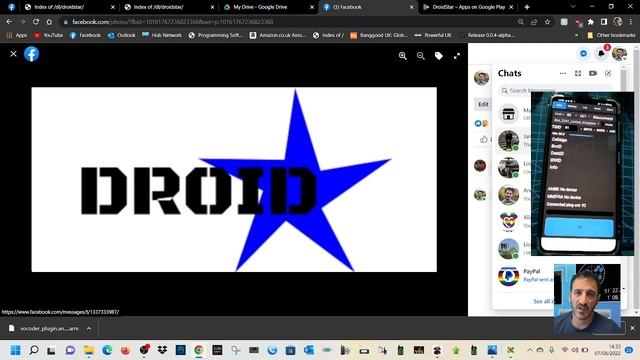Open Chrome extensions puzzle icon
Image resolution: width=640 pixels, height=360 pixels.
(591, 22)
